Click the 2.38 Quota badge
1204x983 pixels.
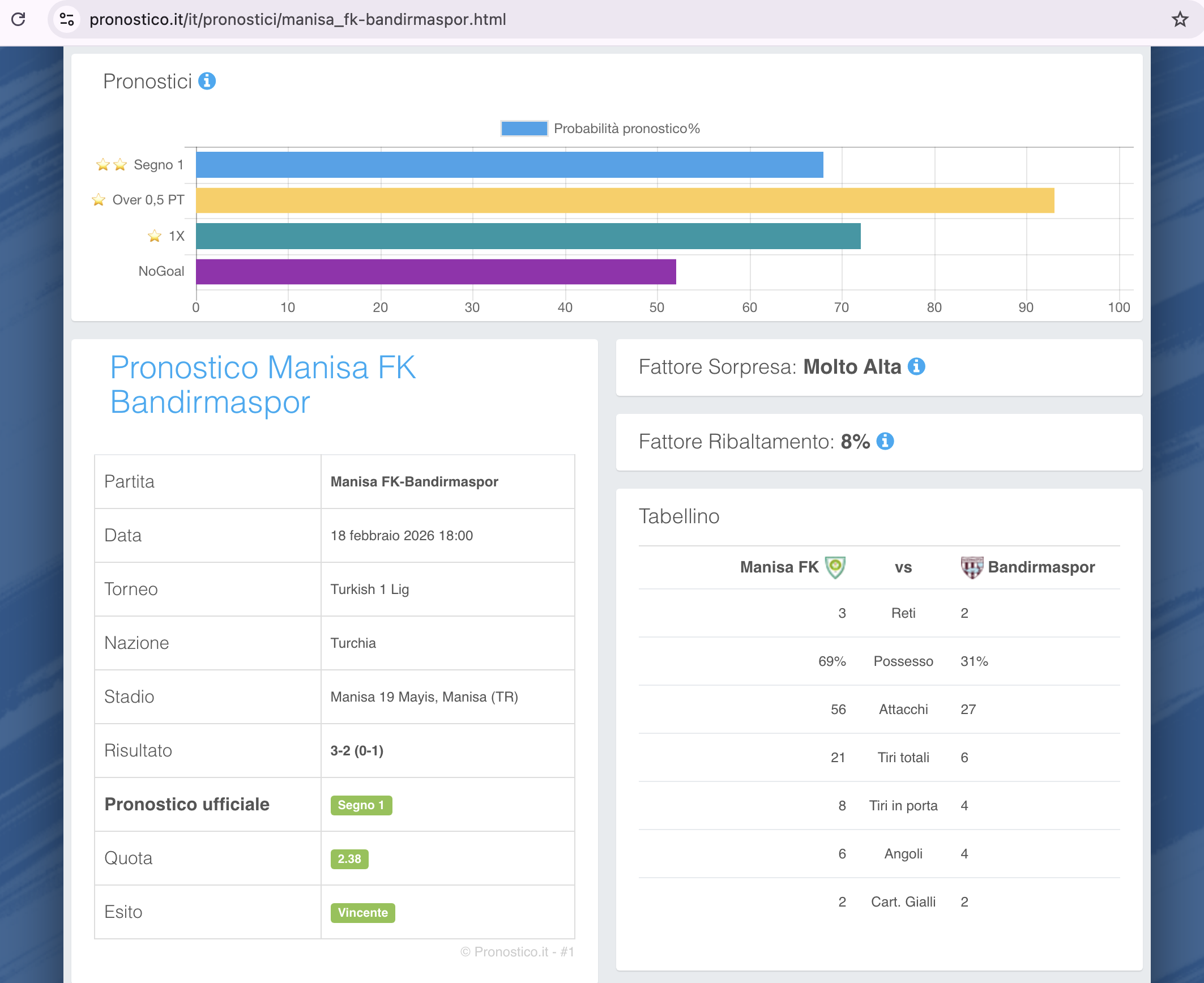point(349,858)
